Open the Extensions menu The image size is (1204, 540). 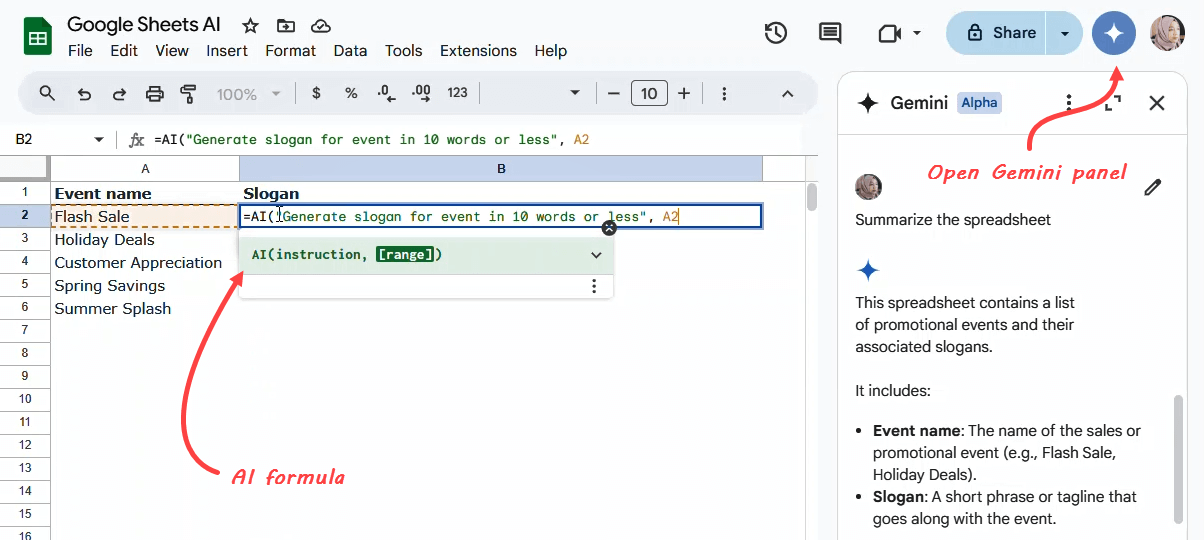pyautogui.click(x=478, y=51)
